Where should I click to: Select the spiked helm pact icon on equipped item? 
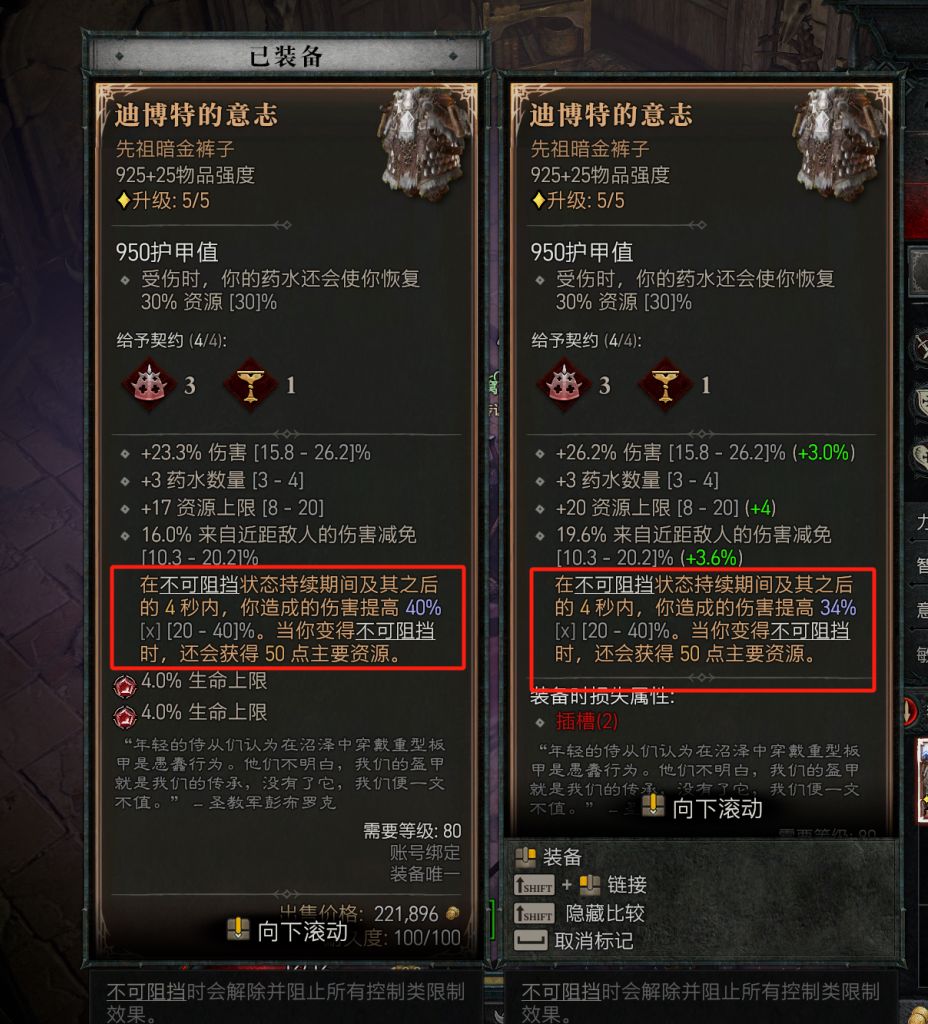(x=150, y=385)
